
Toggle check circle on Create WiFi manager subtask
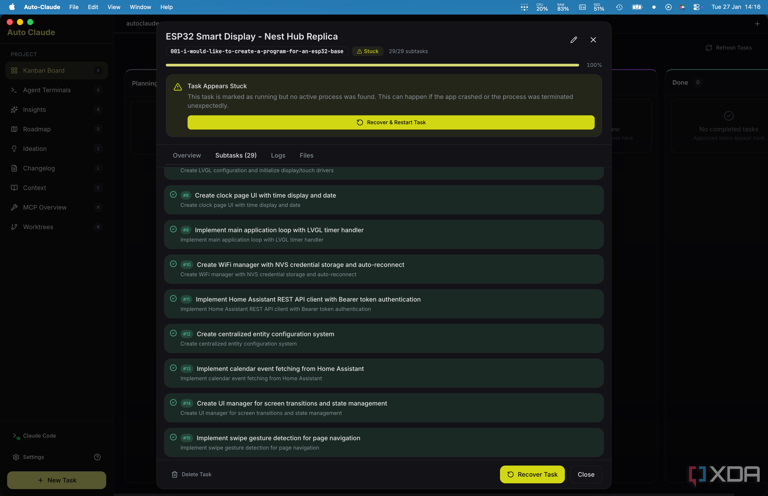173,264
